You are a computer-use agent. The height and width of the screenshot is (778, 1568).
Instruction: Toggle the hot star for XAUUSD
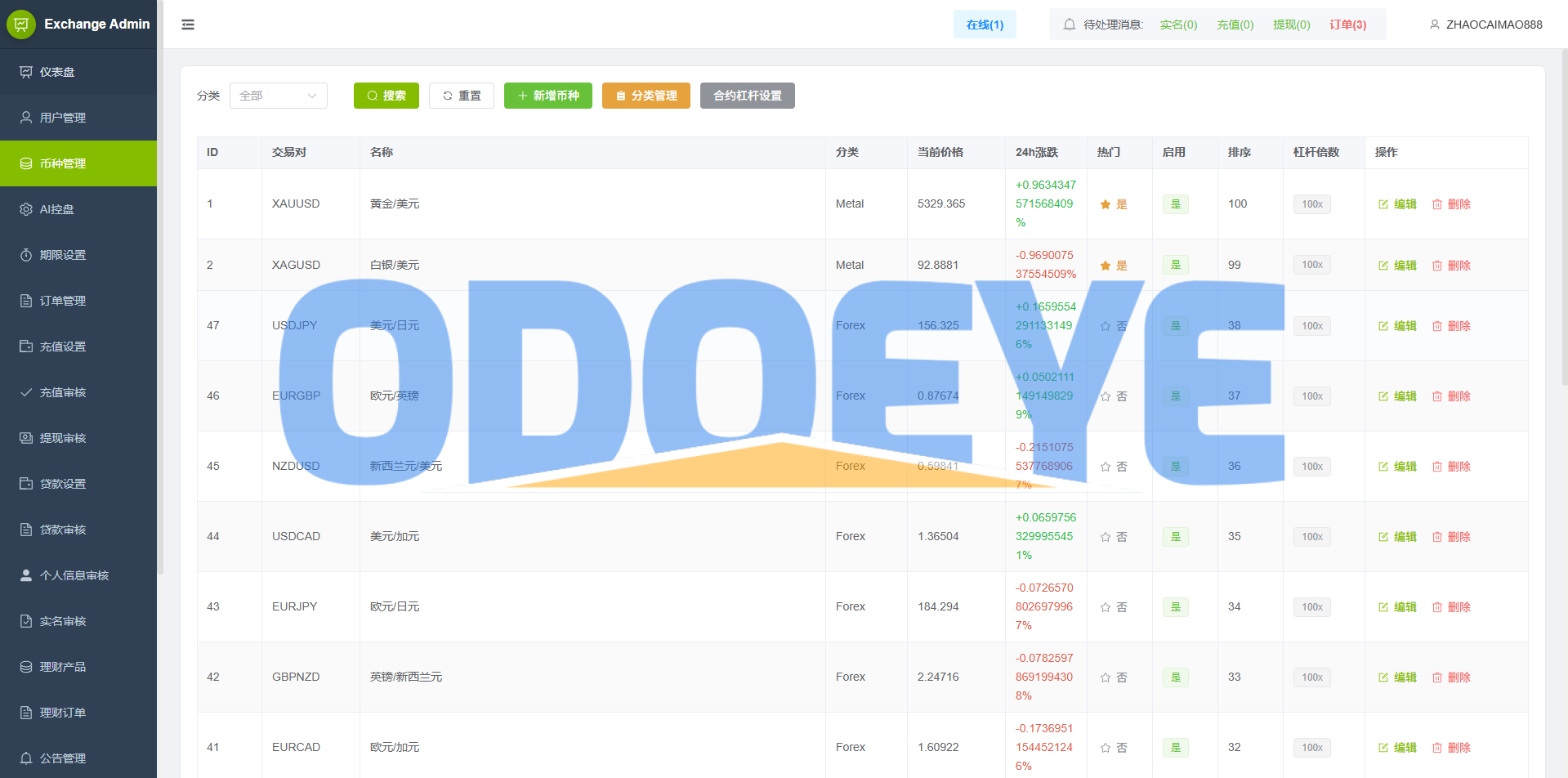click(x=1106, y=204)
